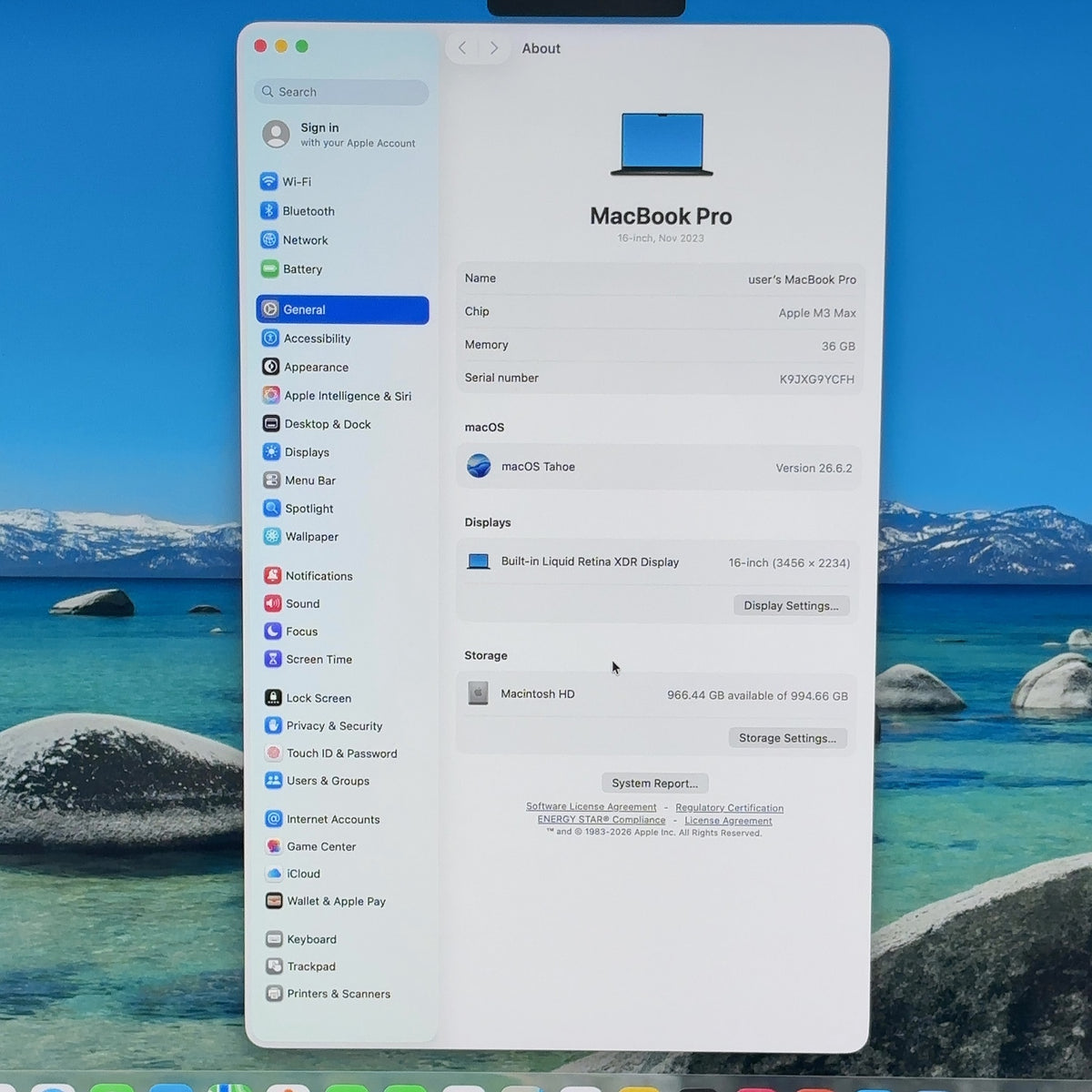This screenshot has width=1092, height=1092.
Task: Open the Displays sidebar icon
Action: 271,451
